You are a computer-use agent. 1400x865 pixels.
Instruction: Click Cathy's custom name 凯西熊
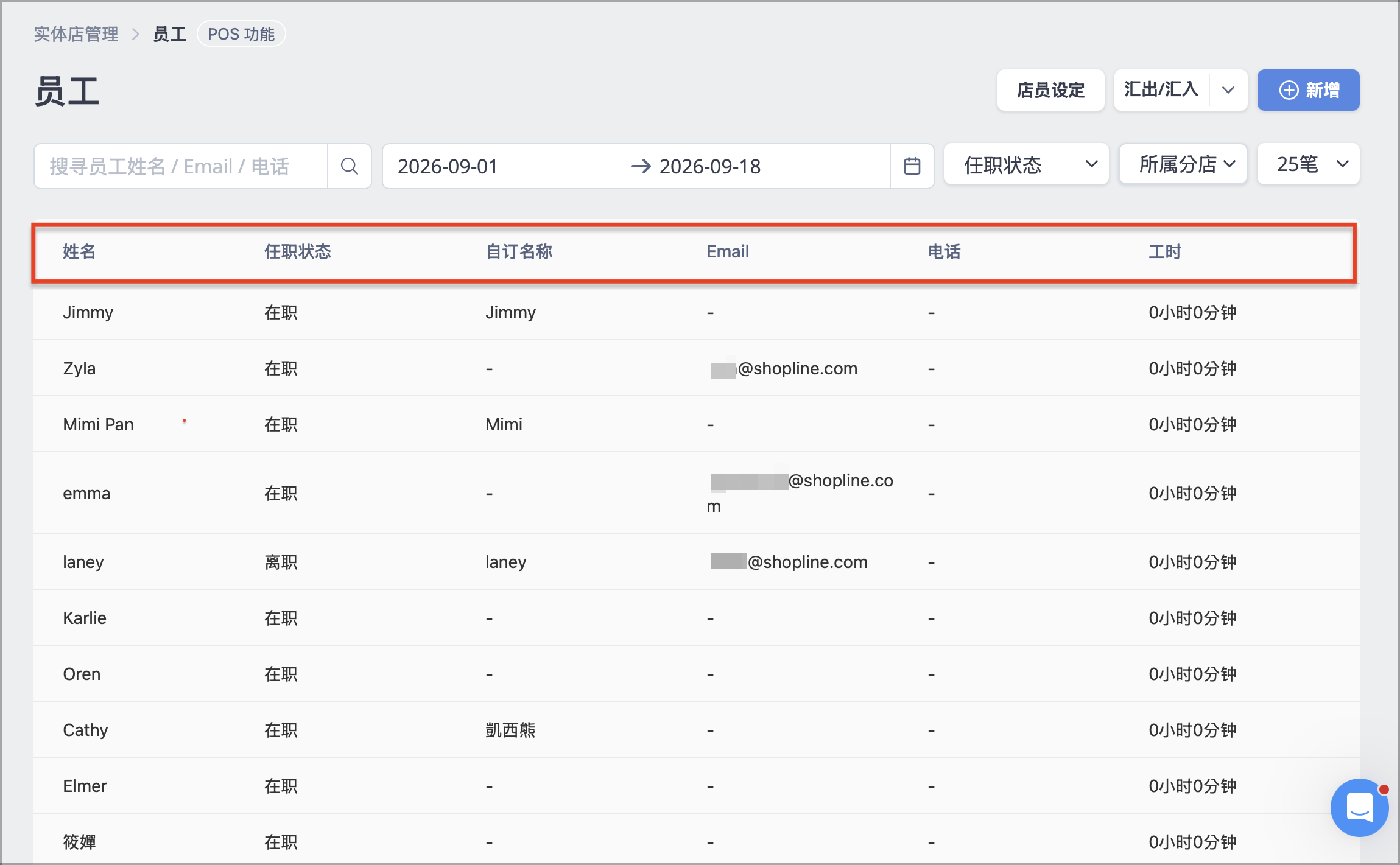510,730
